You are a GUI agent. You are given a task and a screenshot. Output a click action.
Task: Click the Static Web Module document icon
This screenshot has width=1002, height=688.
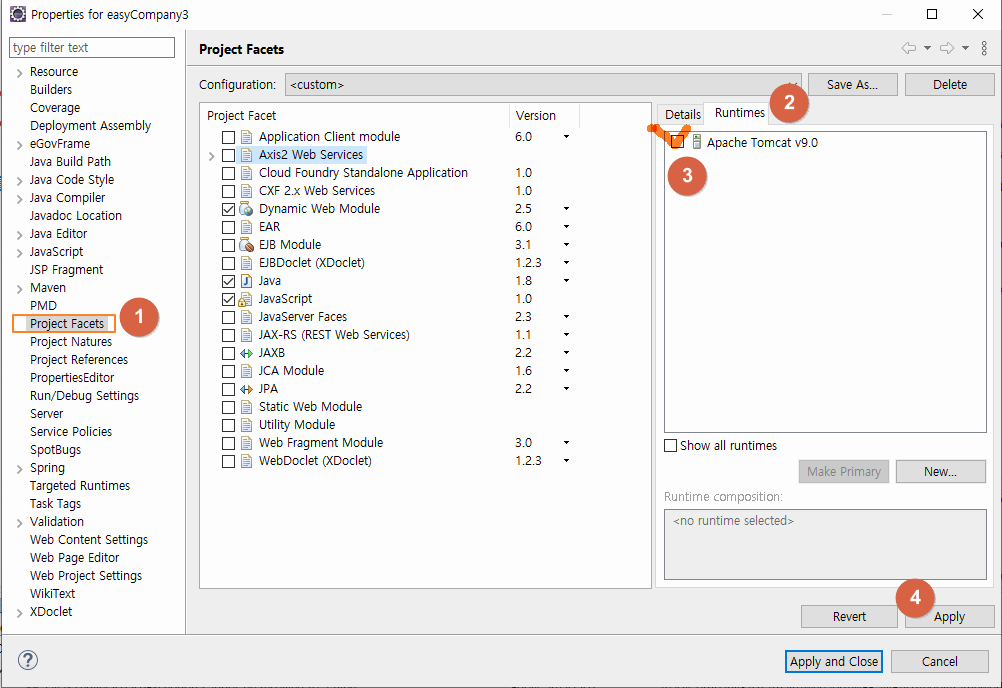[x=246, y=407]
